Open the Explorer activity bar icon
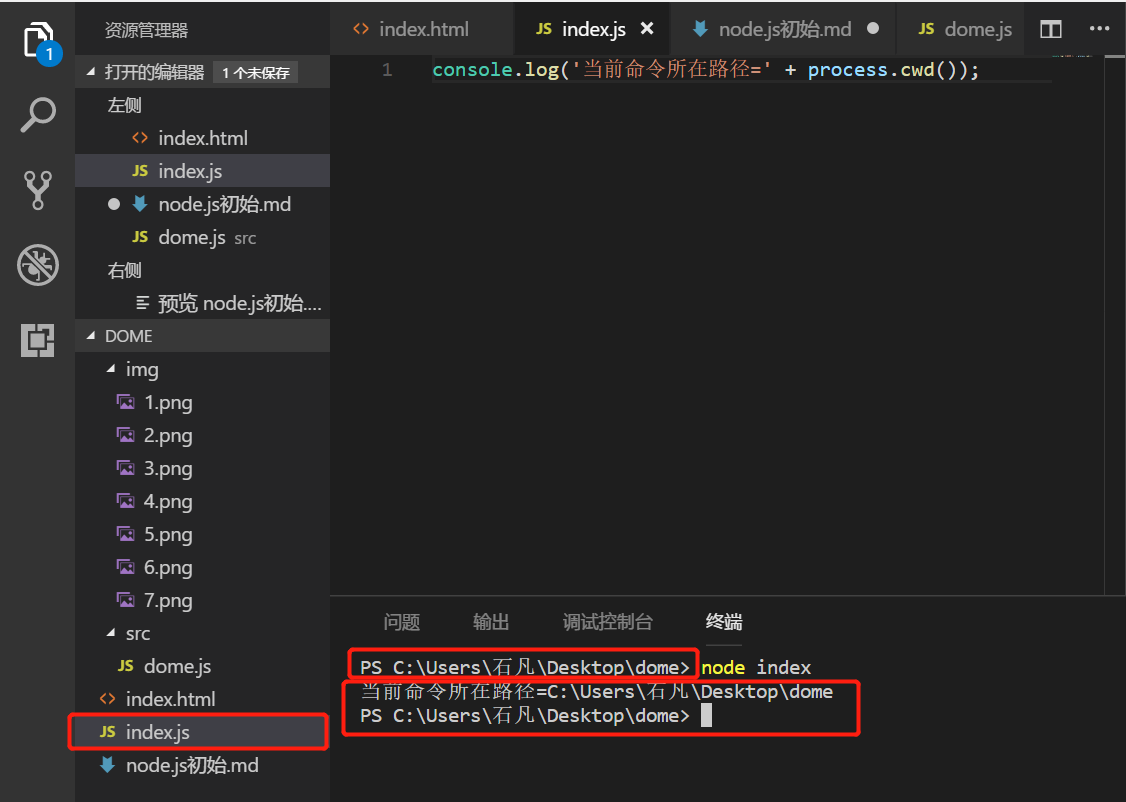The height and width of the screenshot is (802, 1126). pos(38,41)
